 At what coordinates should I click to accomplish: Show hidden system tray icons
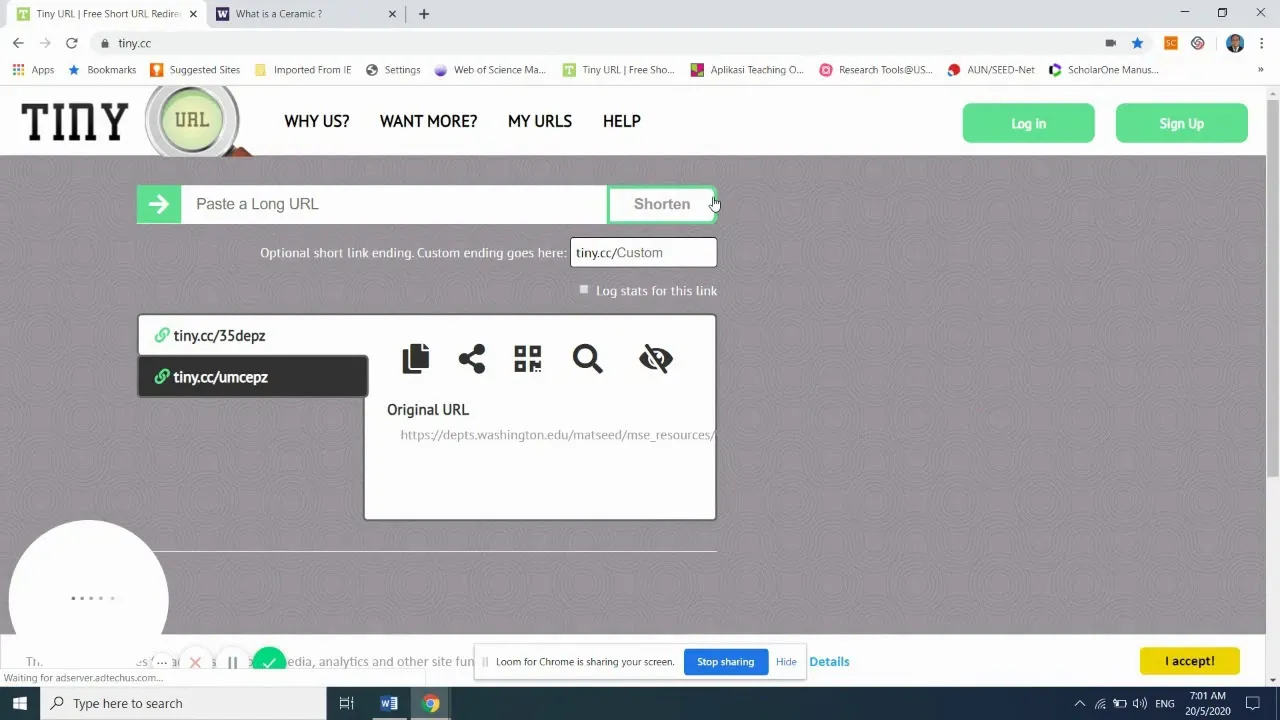1080,703
